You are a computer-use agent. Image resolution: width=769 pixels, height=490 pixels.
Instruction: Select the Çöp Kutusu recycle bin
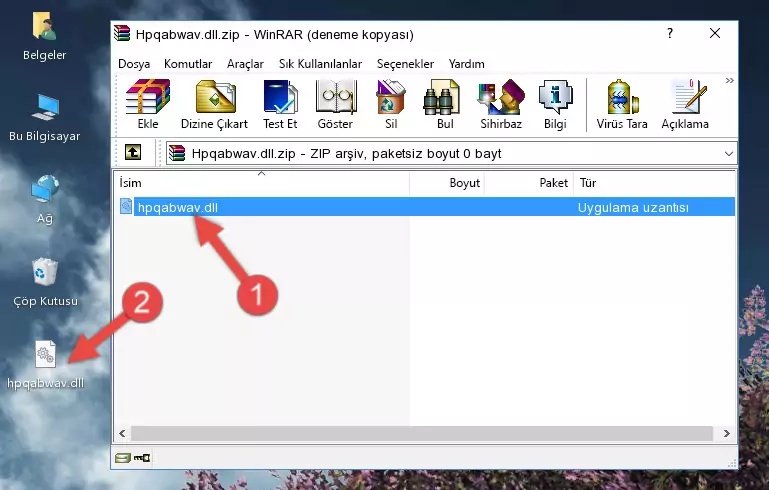tap(45, 283)
